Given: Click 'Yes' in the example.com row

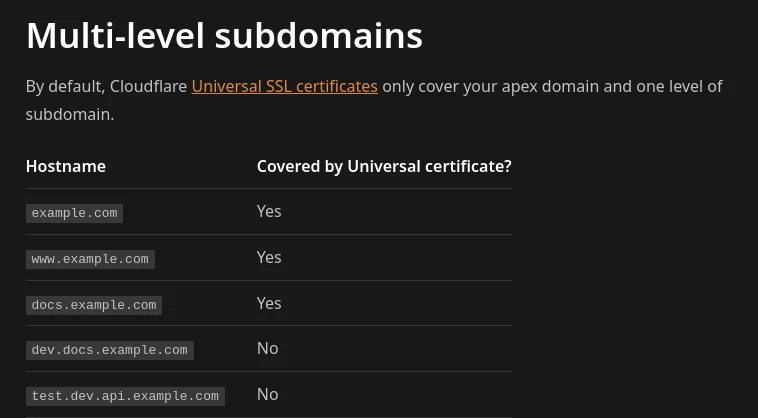Looking at the screenshot, I should click(x=269, y=211).
